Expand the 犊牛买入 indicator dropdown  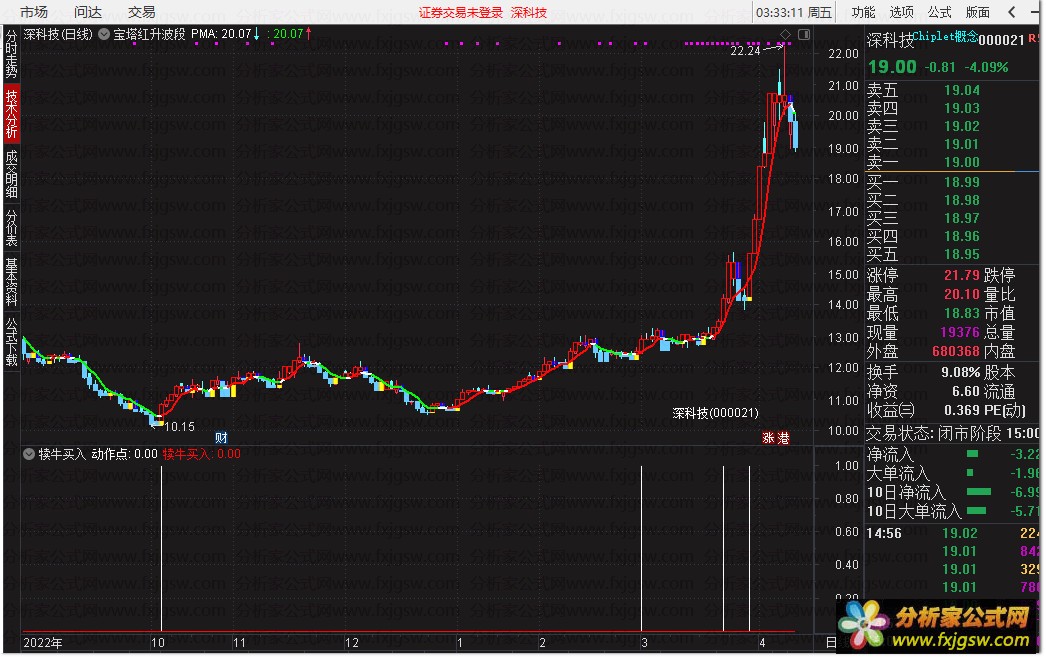tap(29, 454)
